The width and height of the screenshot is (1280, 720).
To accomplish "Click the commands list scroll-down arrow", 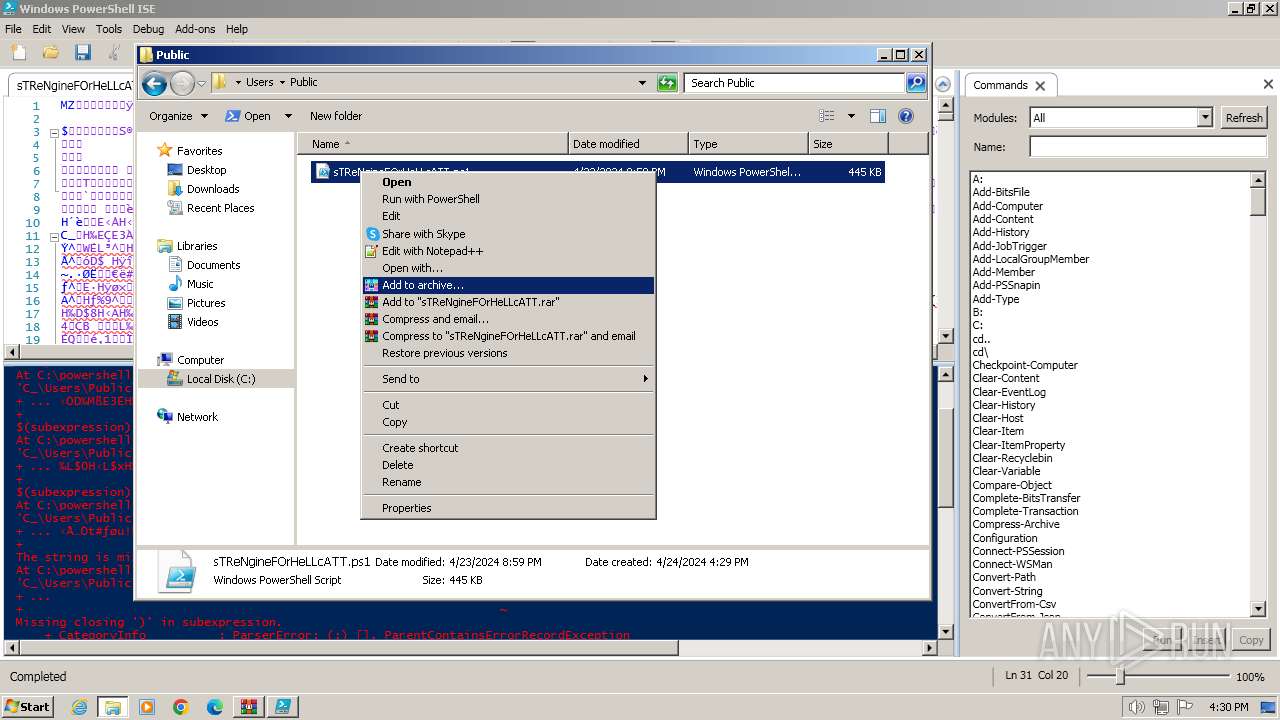I will [1258, 609].
